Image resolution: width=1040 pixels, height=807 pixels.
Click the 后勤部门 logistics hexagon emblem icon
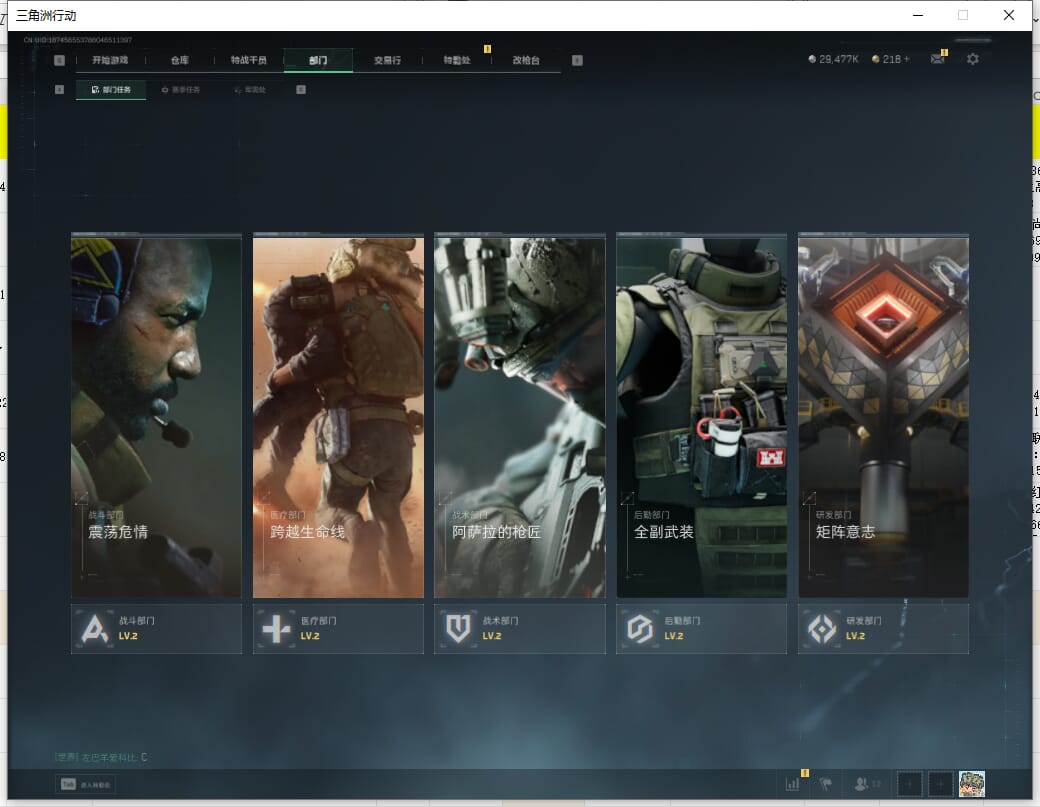point(640,629)
